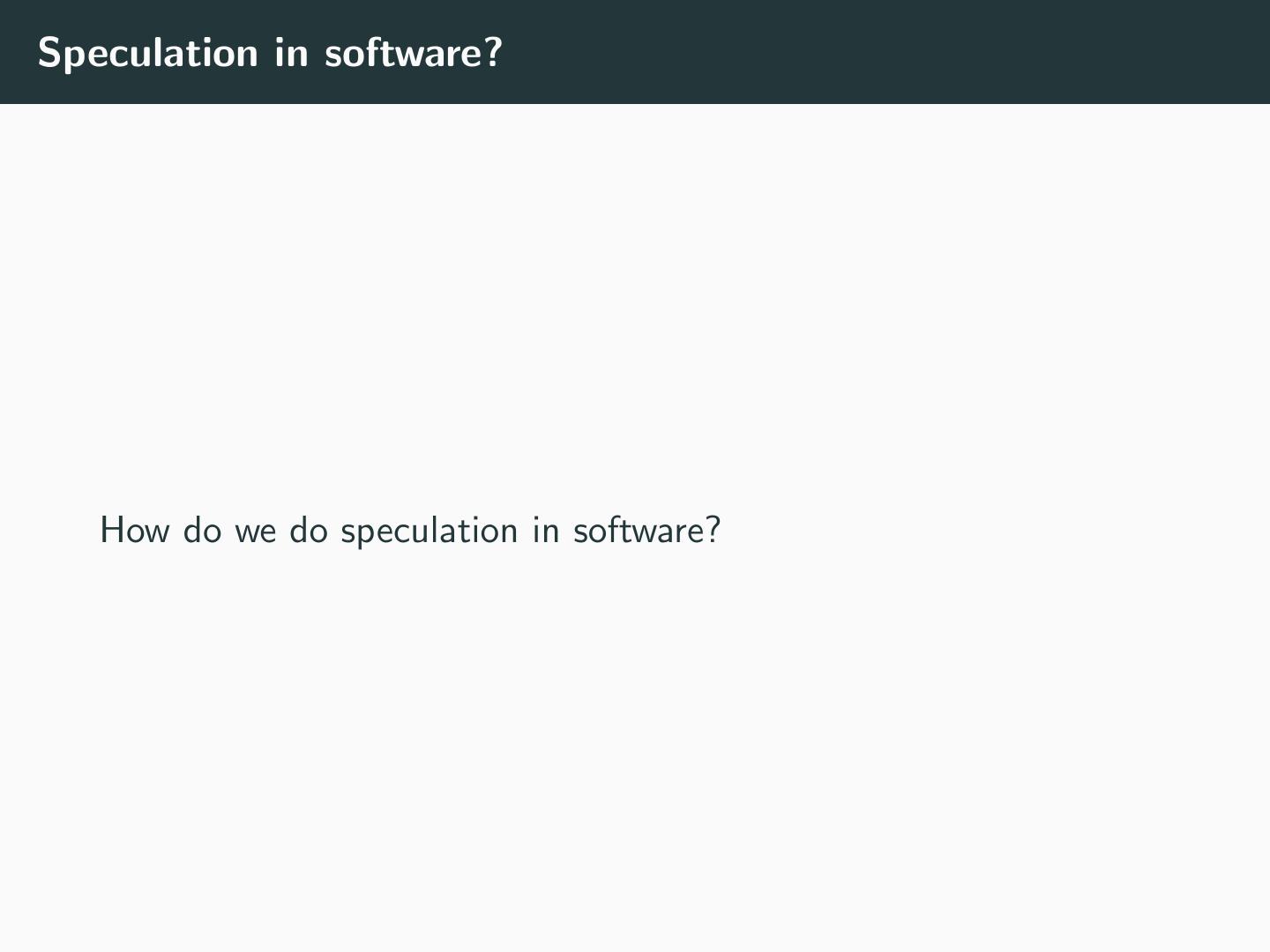Click the capital "H" starting the body sentence

click(110, 531)
